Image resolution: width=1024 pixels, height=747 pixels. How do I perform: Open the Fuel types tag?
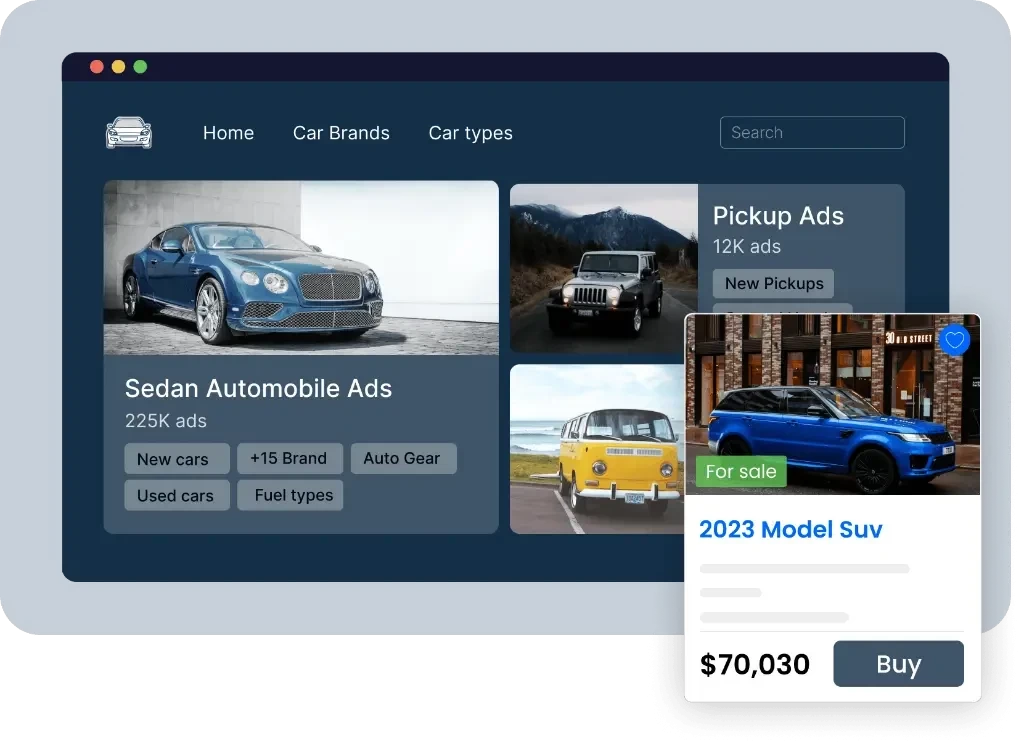[x=291, y=495]
